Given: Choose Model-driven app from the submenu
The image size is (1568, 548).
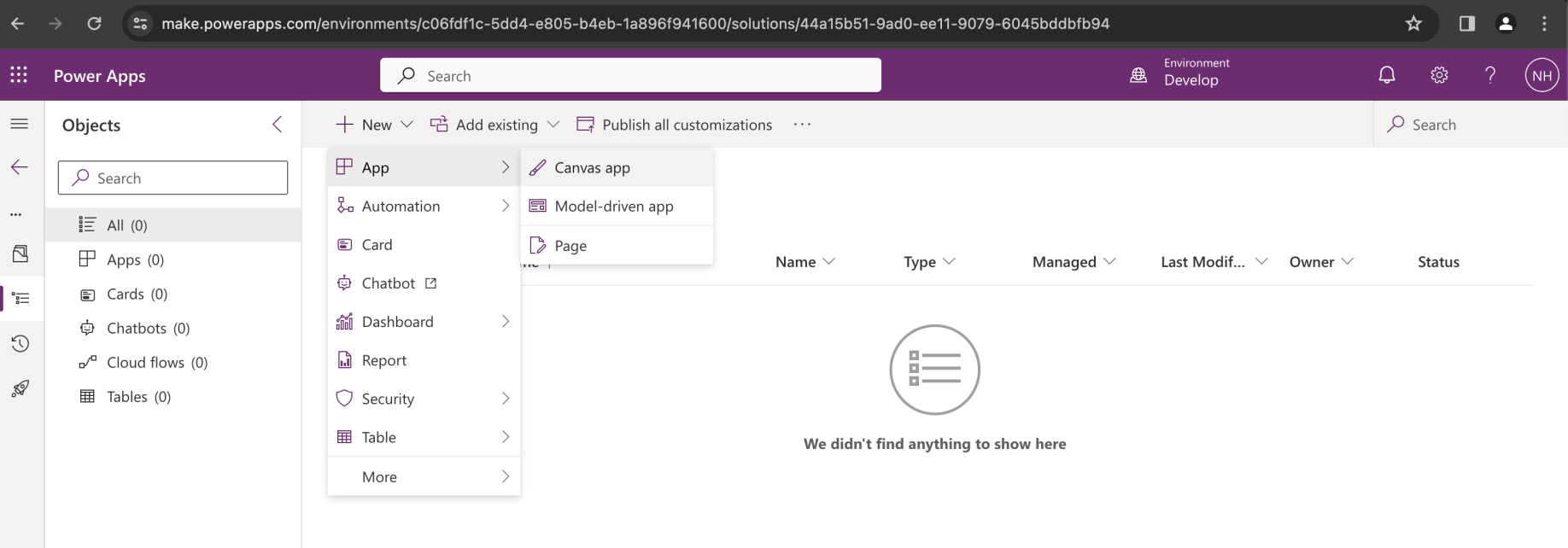Looking at the screenshot, I should tap(613, 206).
